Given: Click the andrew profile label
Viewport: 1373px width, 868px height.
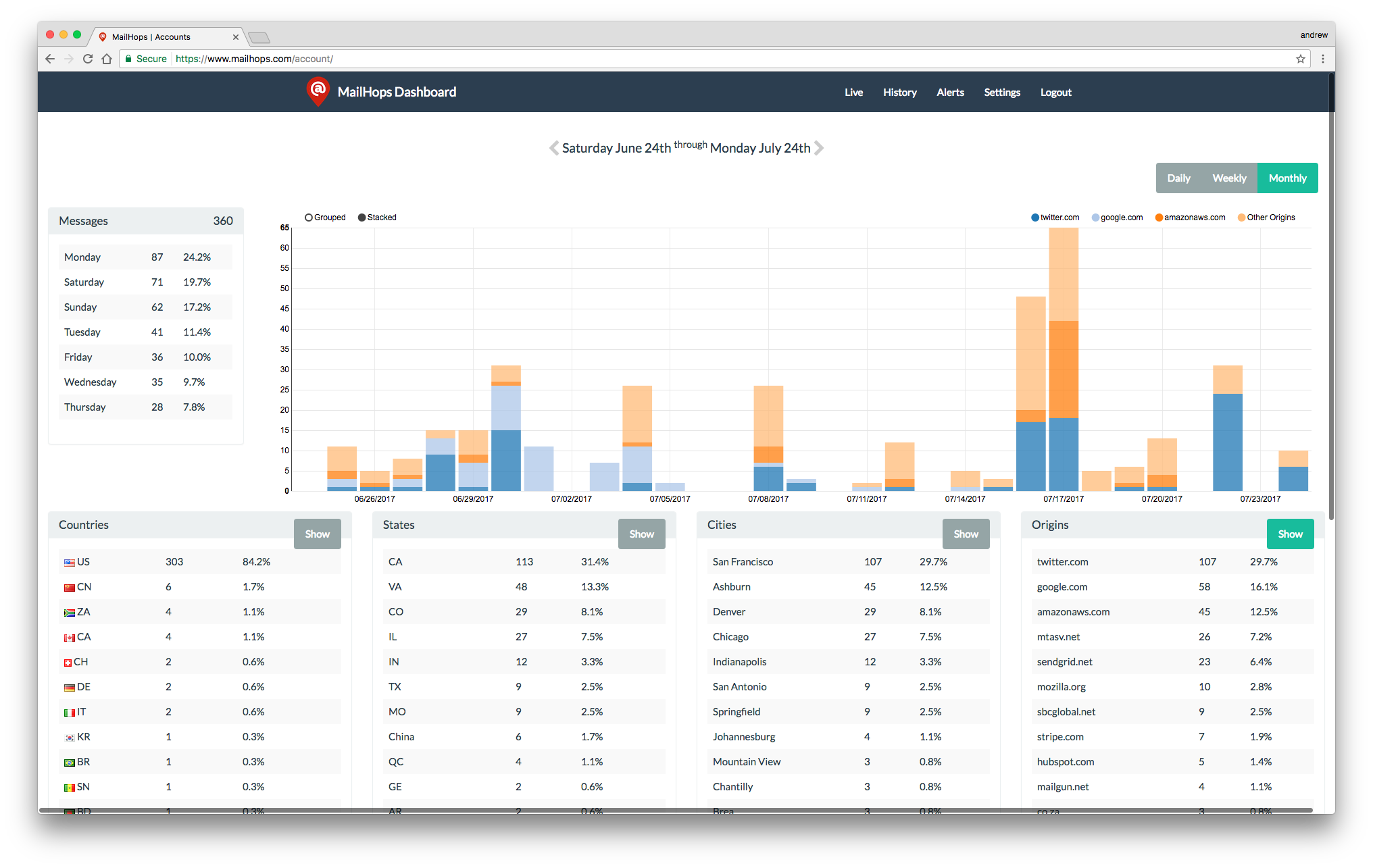Looking at the screenshot, I should pyautogui.click(x=1314, y=35).
